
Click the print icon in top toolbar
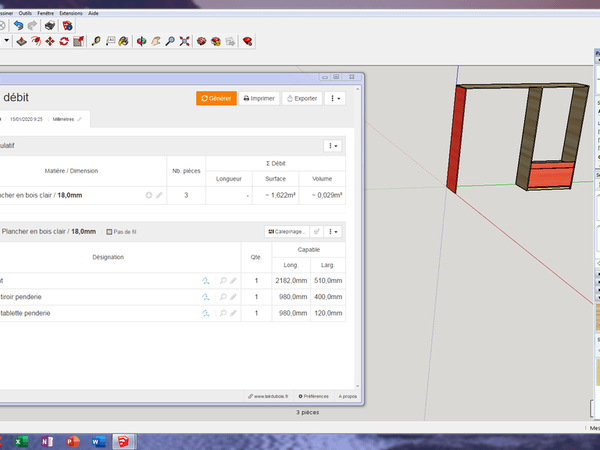(51, 24)
